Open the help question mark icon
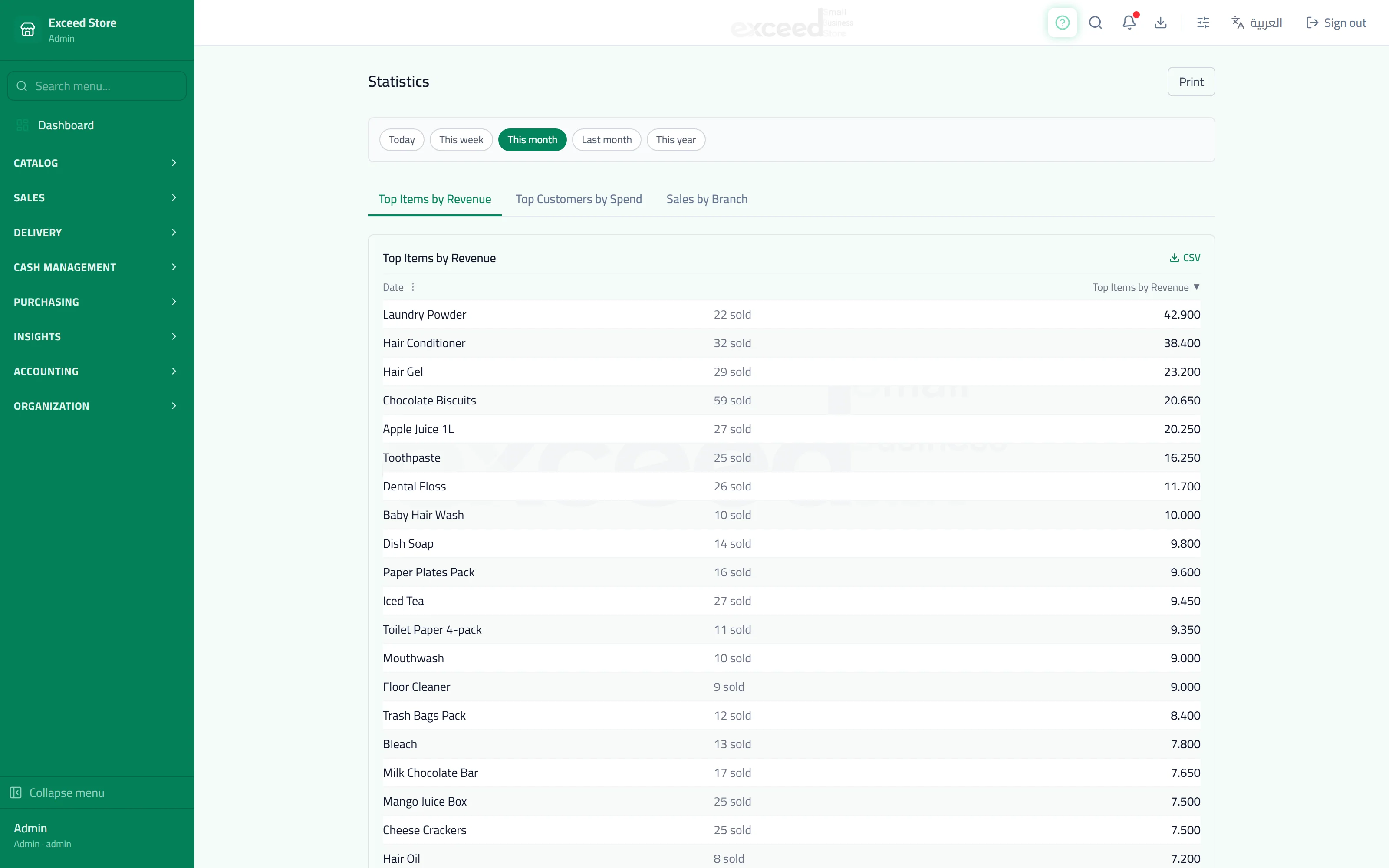Image resolution: width=1389 pixels, height=868 pixels. click(1062, 23)
